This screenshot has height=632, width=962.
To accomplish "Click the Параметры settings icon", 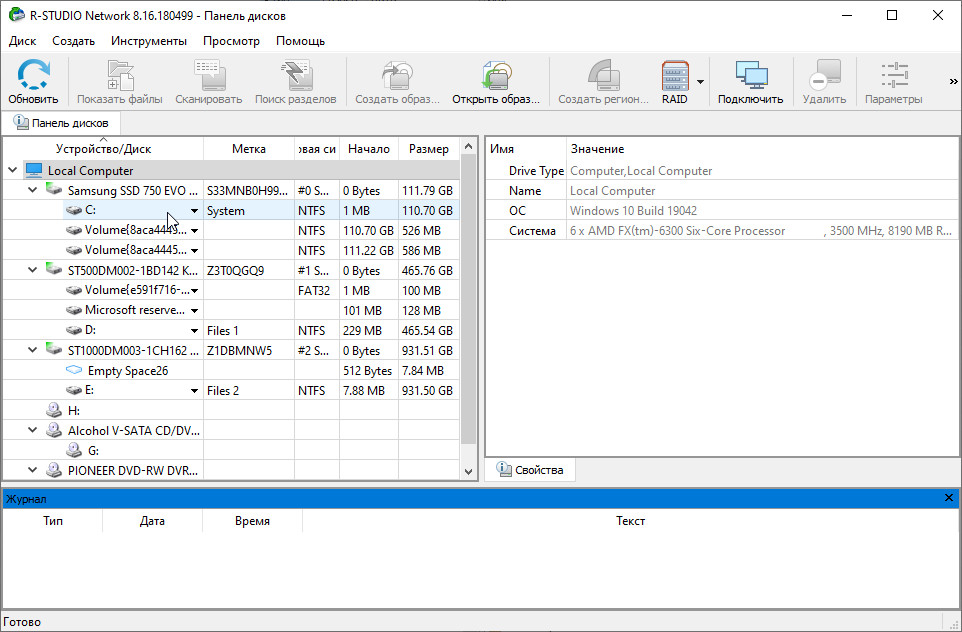I will click(893, 76).
